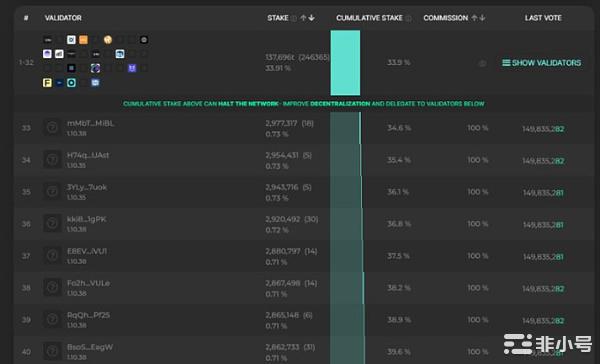The width and height of the screenshot is (600, 364).
Task: Click the list icon left of SHOW VALIDATORS
Action: tap(506, 63)
